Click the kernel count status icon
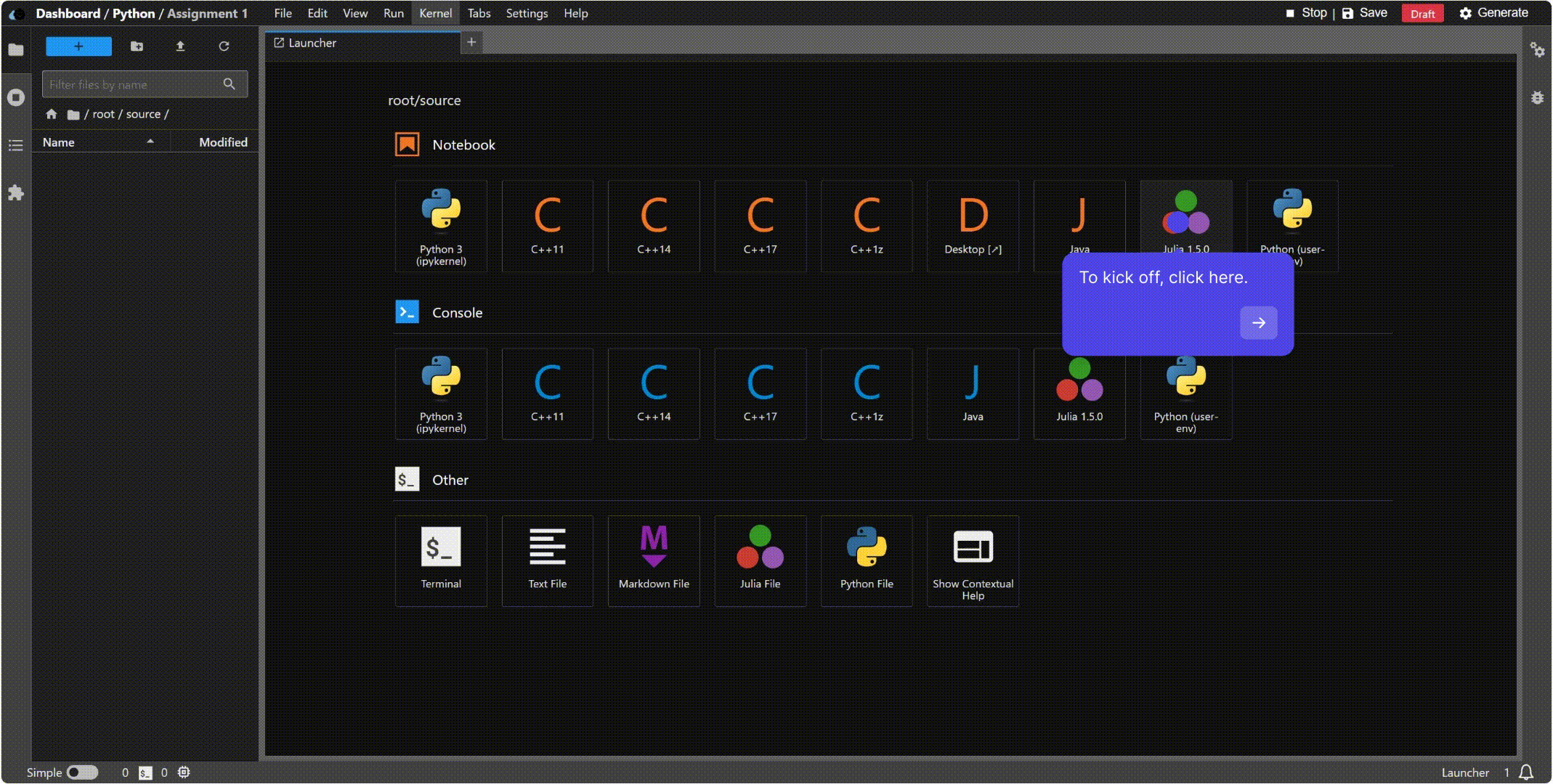 pos(184,772)
